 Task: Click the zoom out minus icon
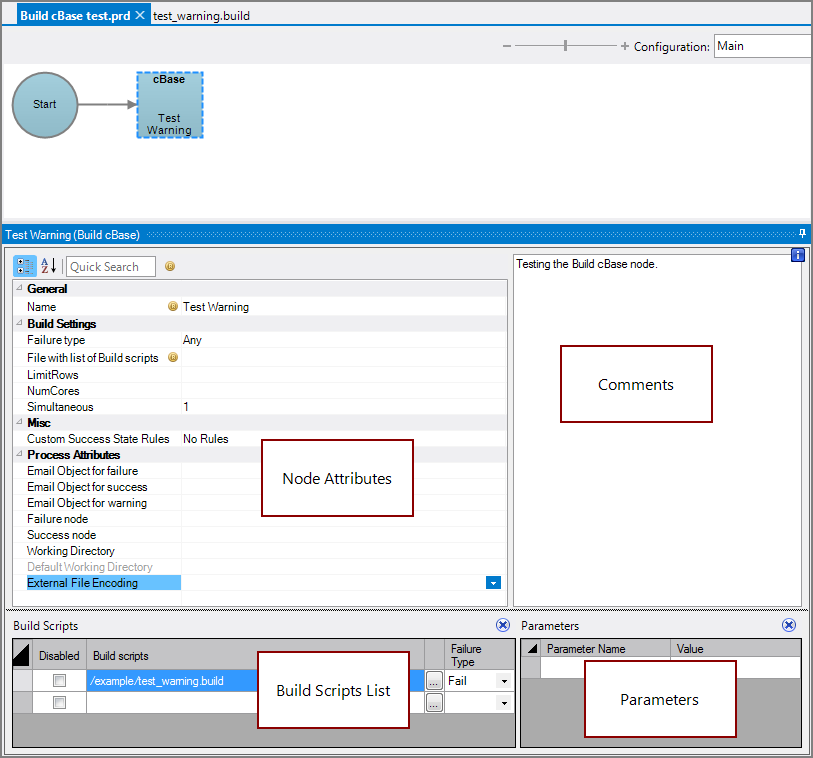tap(507, 46)
